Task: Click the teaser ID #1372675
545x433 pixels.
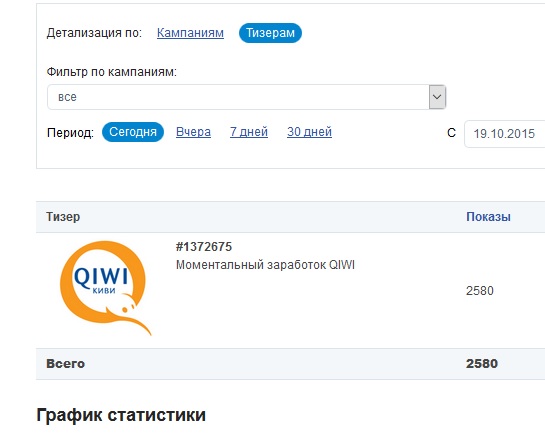Action: (204, 247)
